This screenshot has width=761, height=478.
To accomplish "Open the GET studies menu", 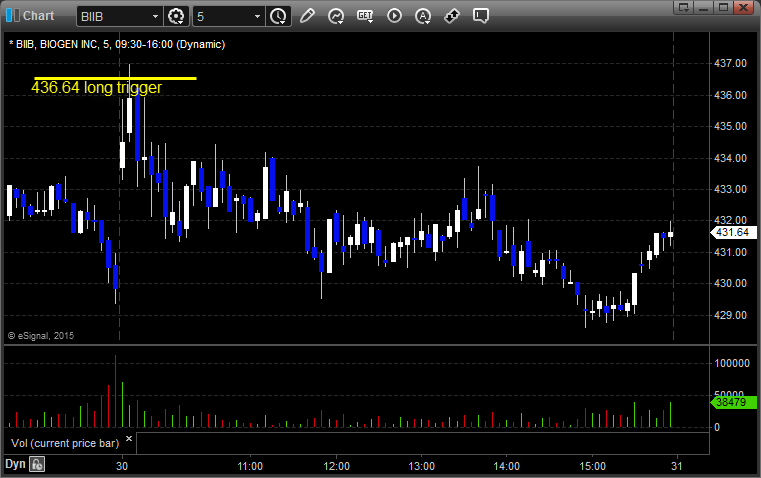I will (365, 16).
